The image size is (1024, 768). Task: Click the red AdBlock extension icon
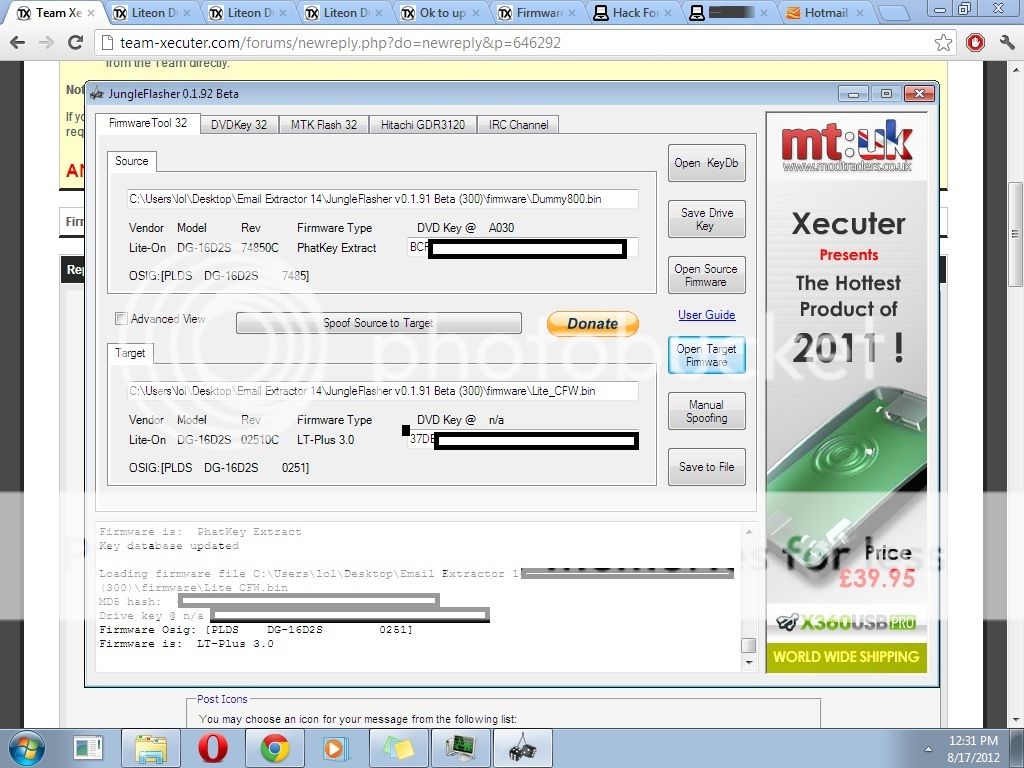(x=975, y=43)
